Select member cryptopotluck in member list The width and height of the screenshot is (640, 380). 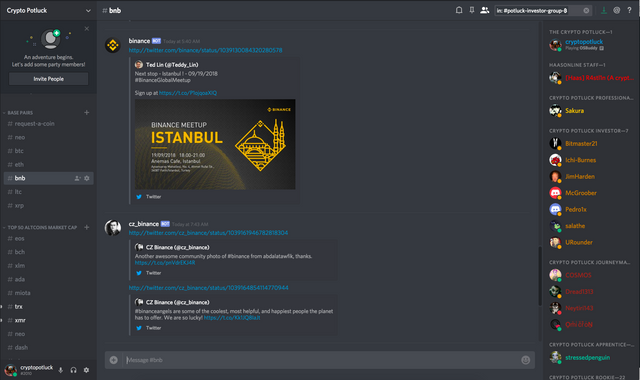591,44
